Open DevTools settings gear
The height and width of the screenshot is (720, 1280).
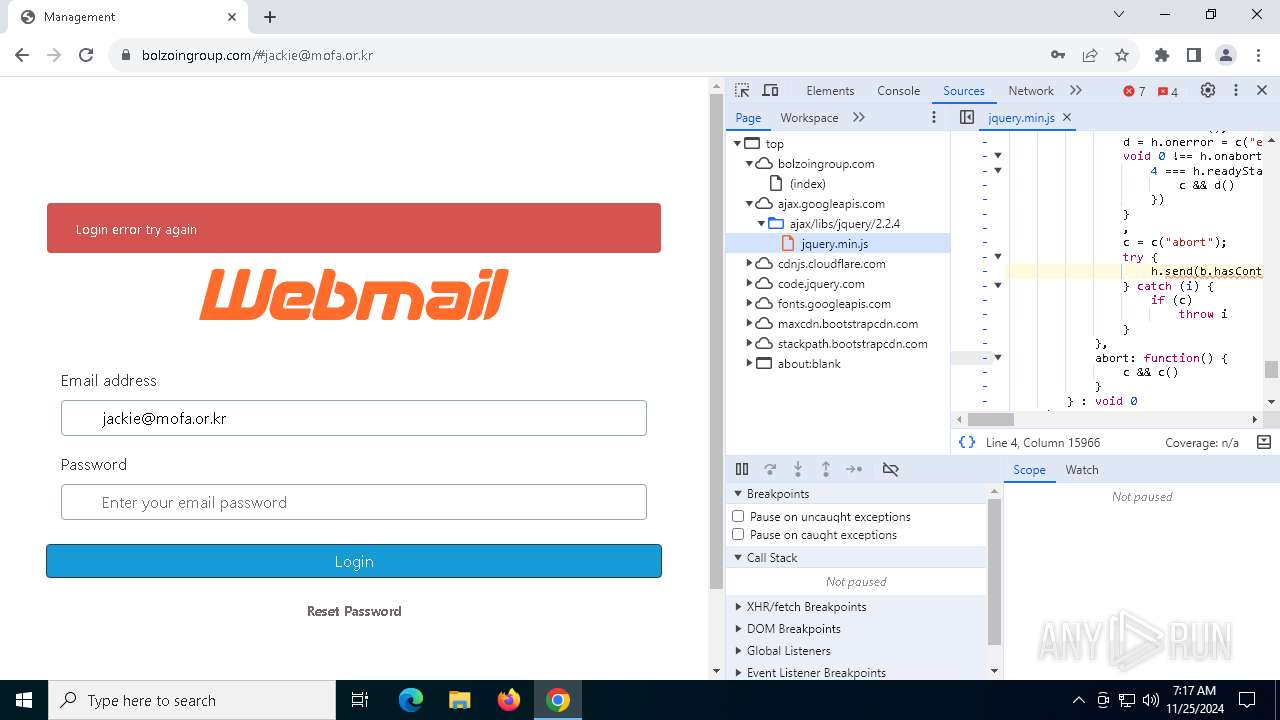[1208, 90]
